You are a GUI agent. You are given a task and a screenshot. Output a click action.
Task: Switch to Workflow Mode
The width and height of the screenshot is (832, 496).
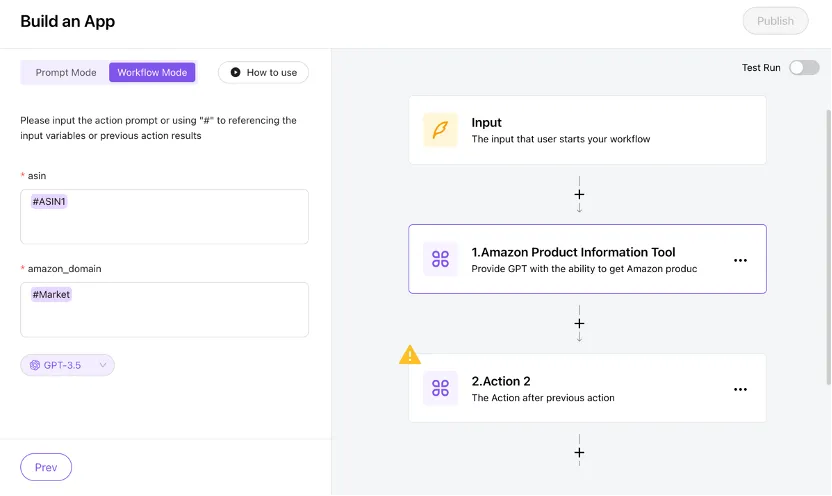[x=152, y=73]
